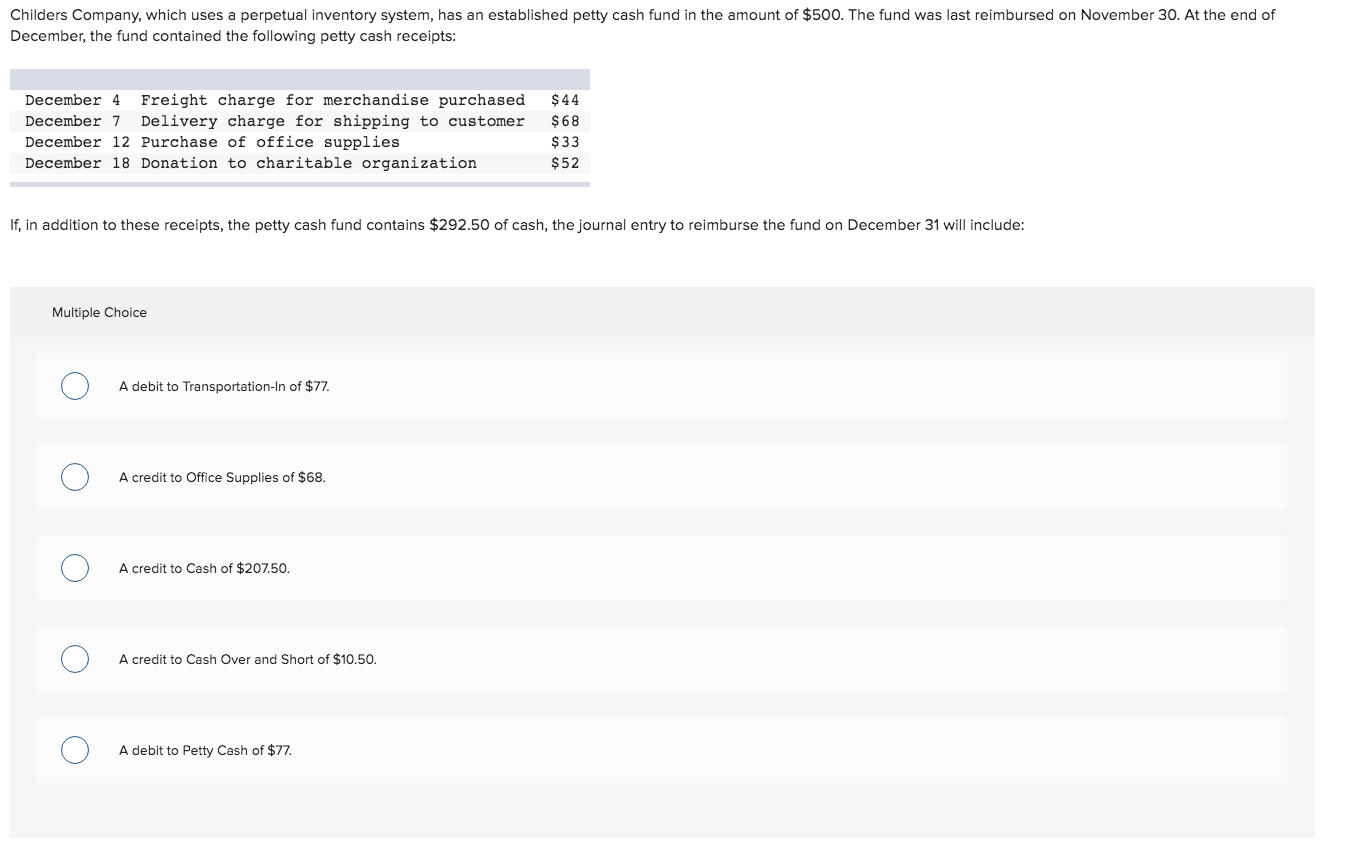1371x851 pixels.
Task: Select the December 4 freight charge row
Action: pos(300,99)
